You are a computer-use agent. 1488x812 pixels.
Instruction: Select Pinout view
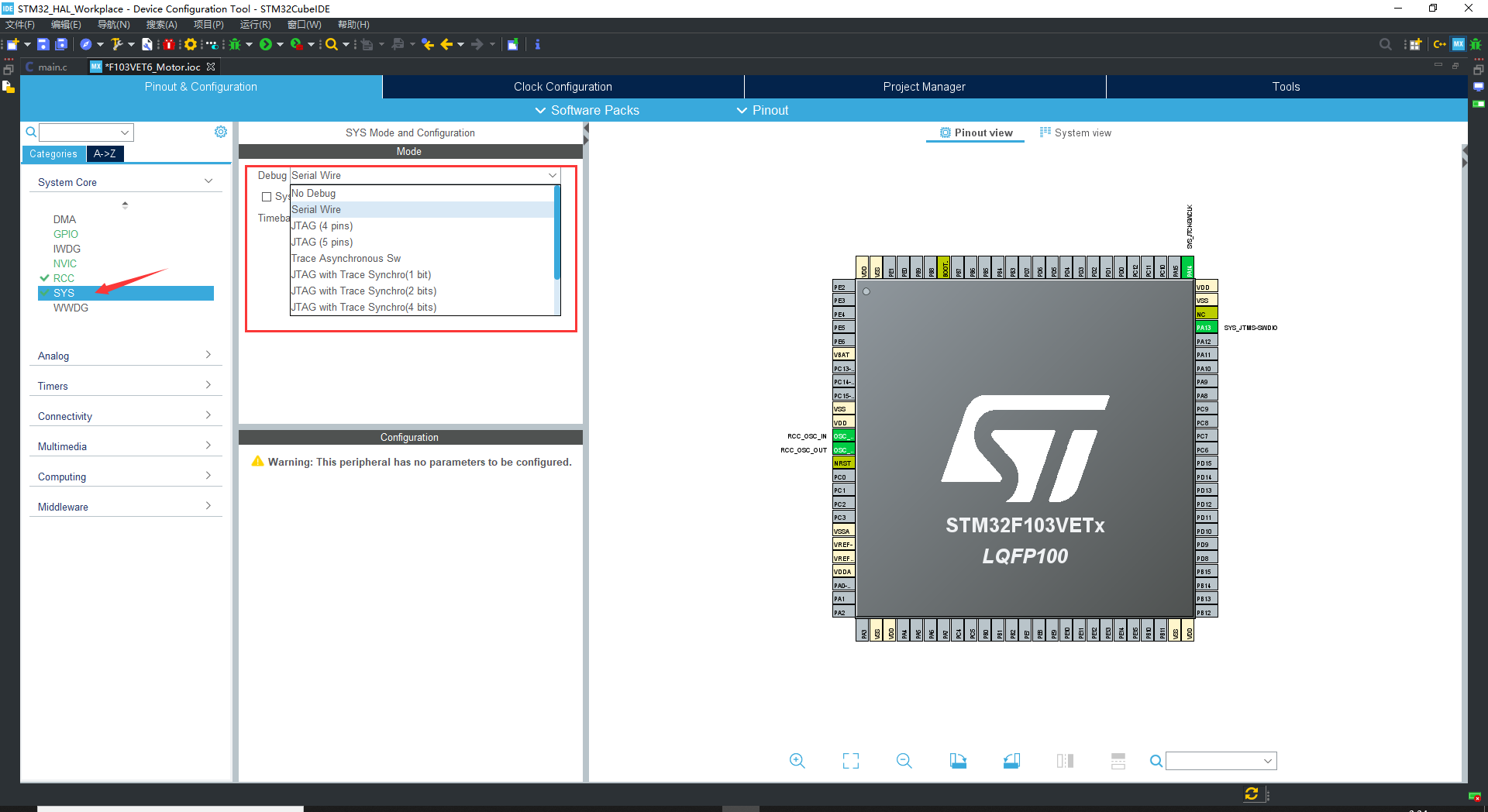click(x=976, y=132)
